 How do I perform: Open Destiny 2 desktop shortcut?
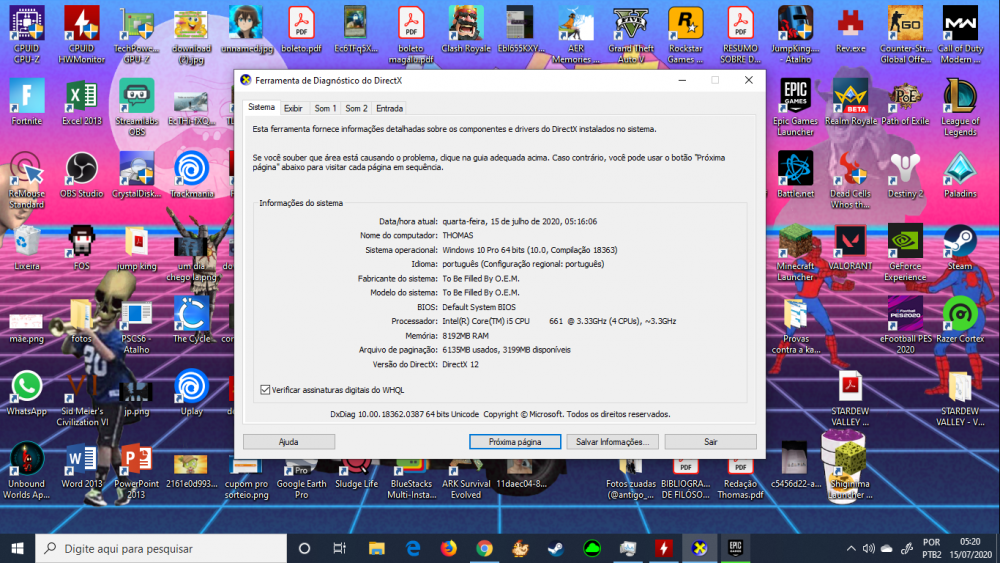tap(905, 175)
